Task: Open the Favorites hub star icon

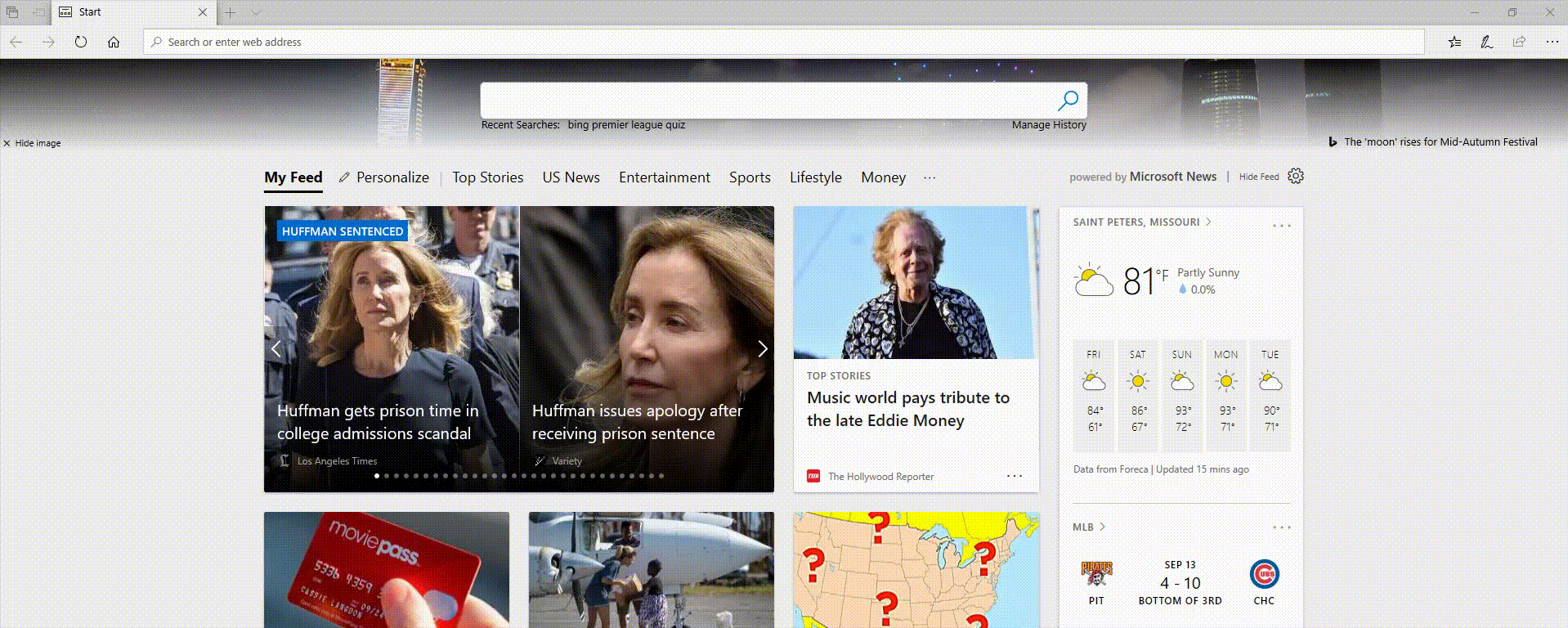Action: (1454, 42)
